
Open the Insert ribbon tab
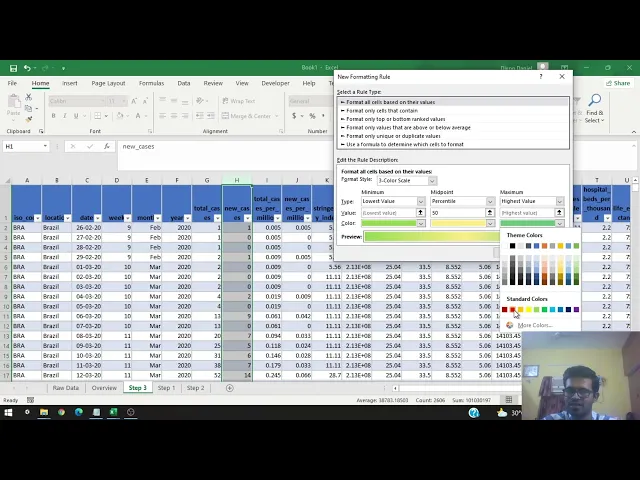point(70,83)
